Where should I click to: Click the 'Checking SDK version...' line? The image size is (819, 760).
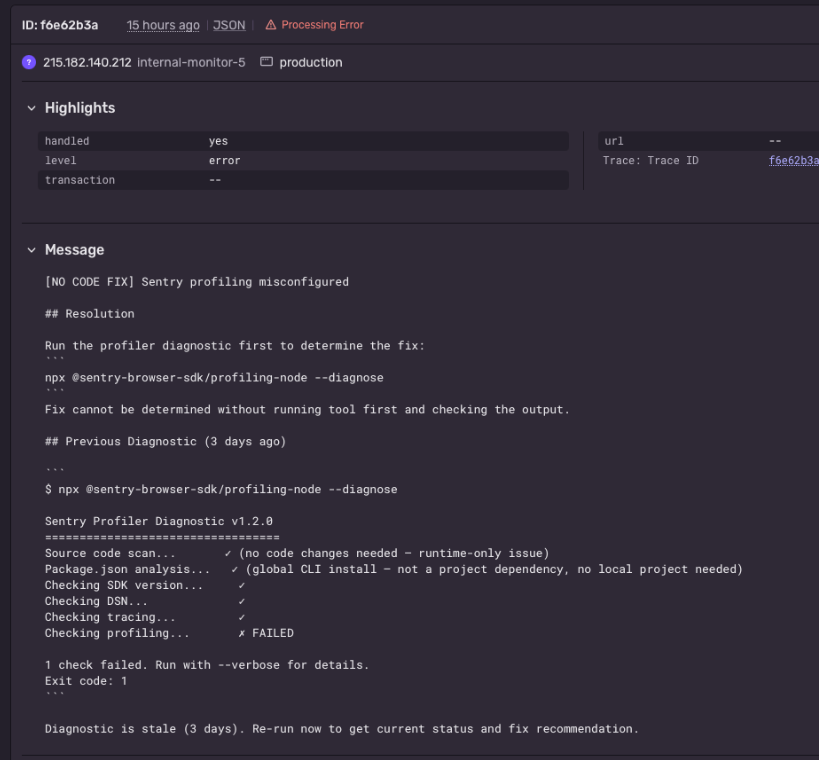[145, 586]
